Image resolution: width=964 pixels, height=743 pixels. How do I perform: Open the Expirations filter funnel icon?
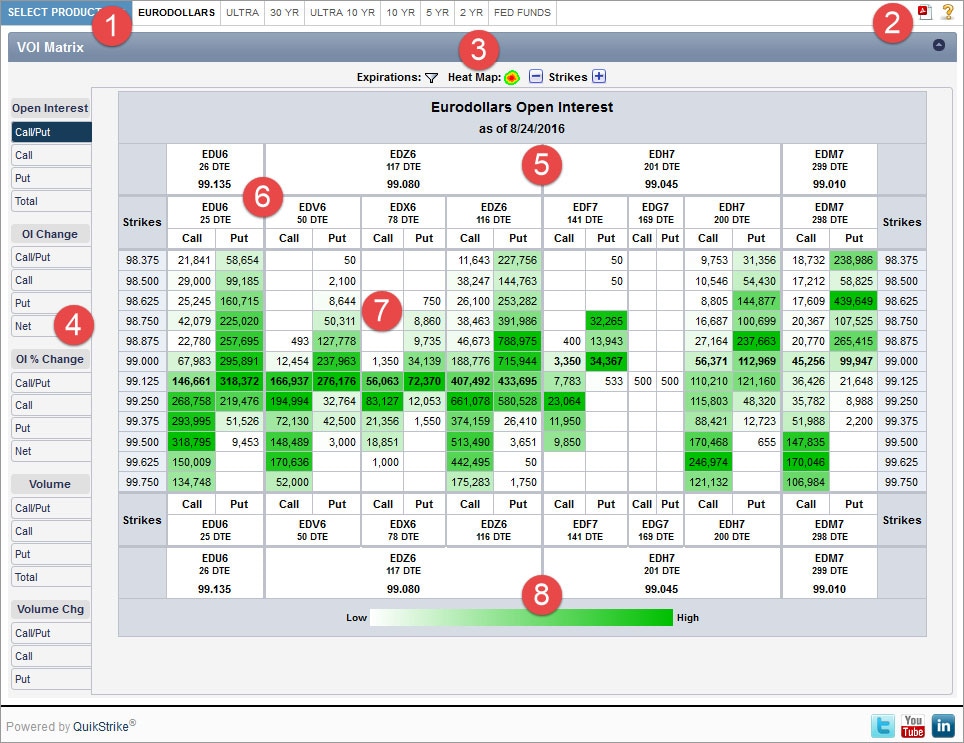pyautogui.click(x=431, y=77)
